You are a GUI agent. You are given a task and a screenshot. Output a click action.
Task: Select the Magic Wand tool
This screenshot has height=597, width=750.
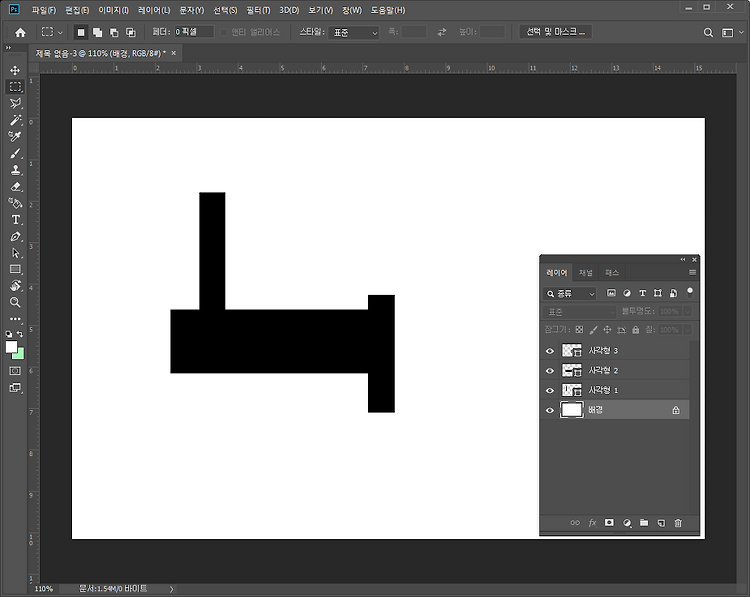15,120
